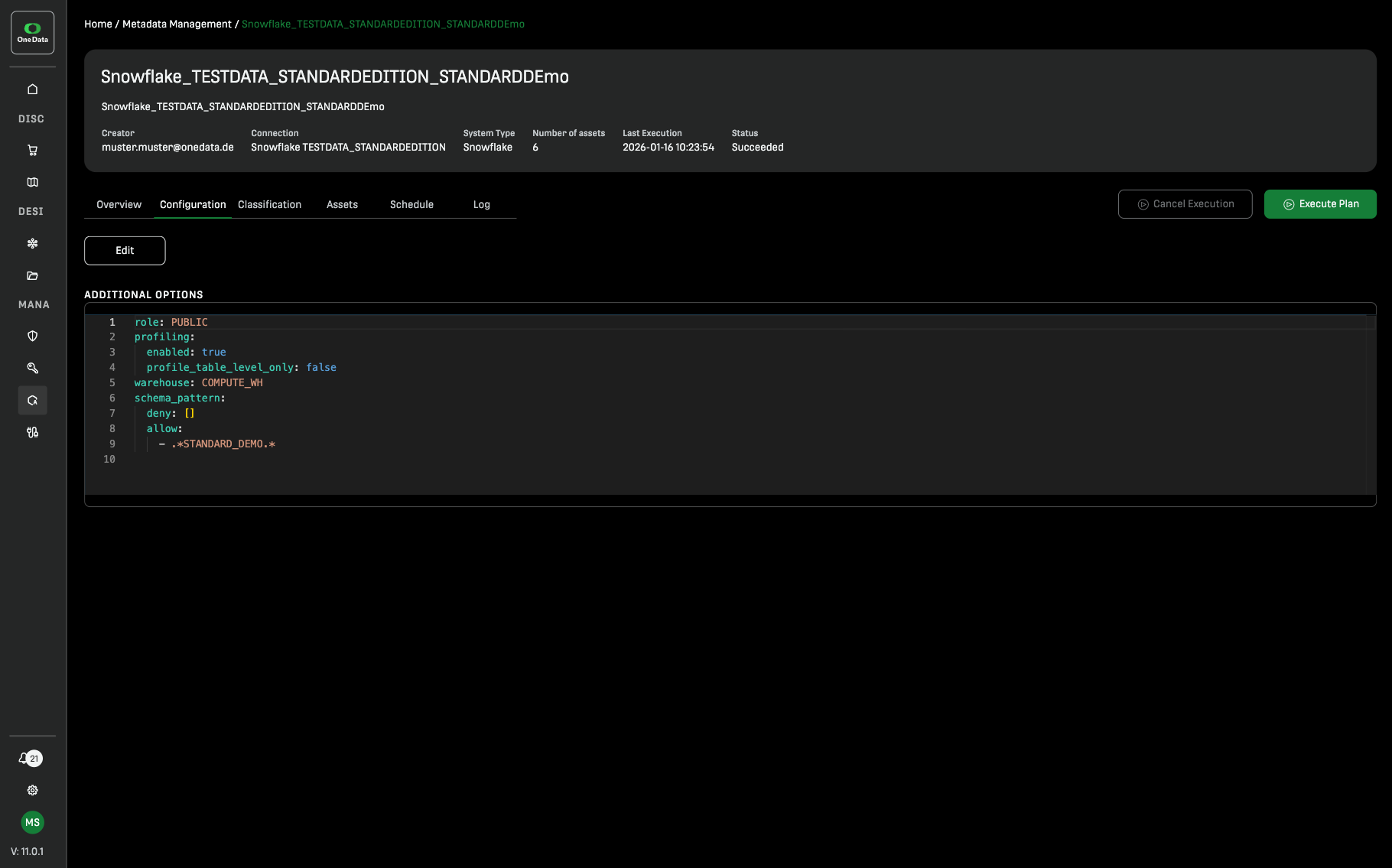Open the key access icon

pyautogui.click(x=32, y=368)
